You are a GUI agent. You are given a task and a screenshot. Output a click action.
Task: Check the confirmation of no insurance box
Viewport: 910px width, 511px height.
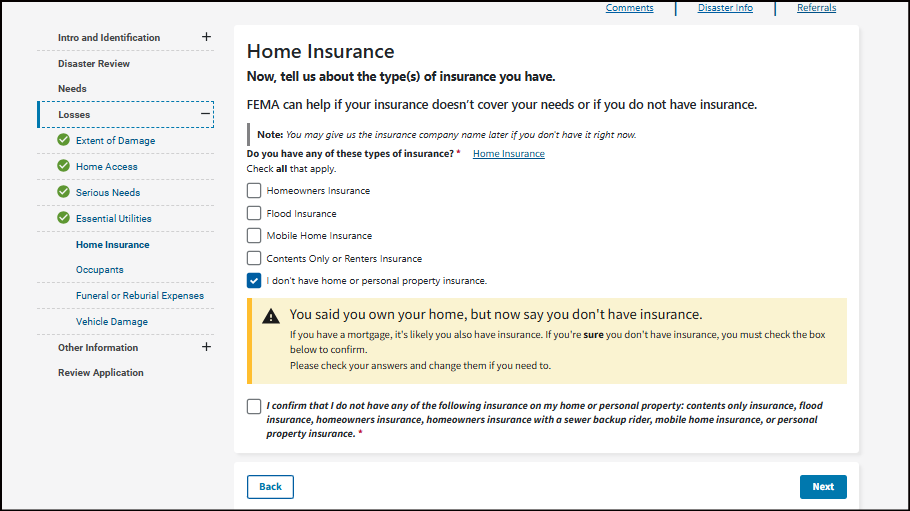pyautogui.click(x=254, y=407)
